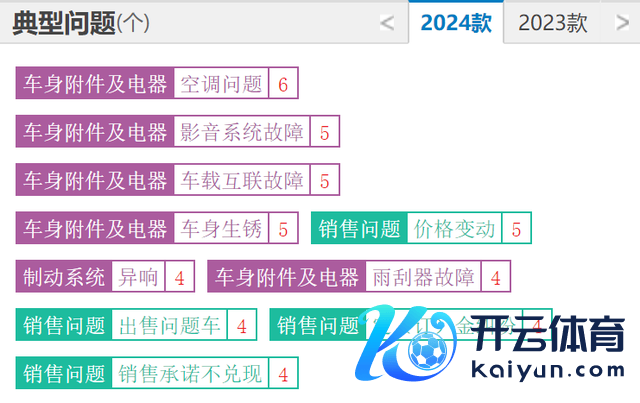This screenshot has height=403, width=640.
Task: Click 车身附件及电器 label beside 空调问题
Action: [x=95, y=84]
